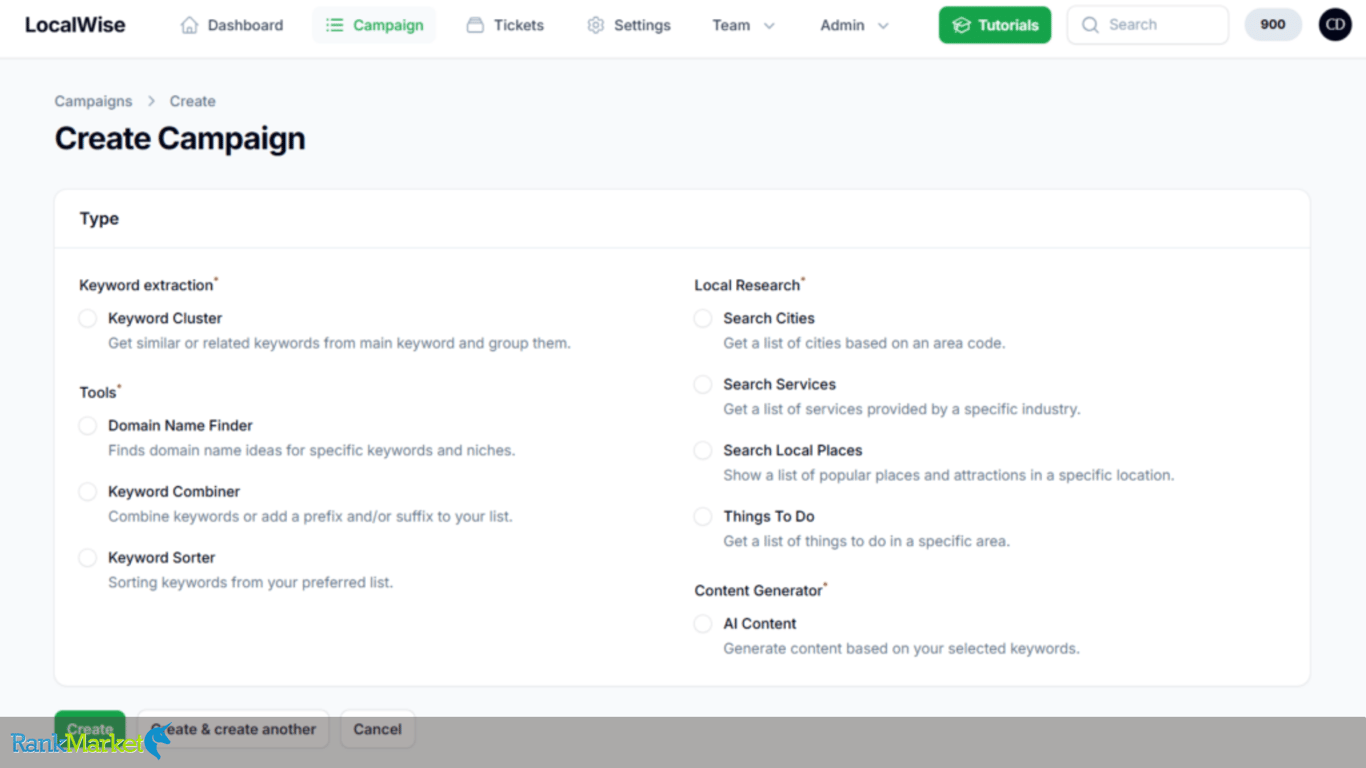The height and width of the screenshot is (768, 1366).
Task: Click the Create Campaign page heading
Action: pos(180,138)
